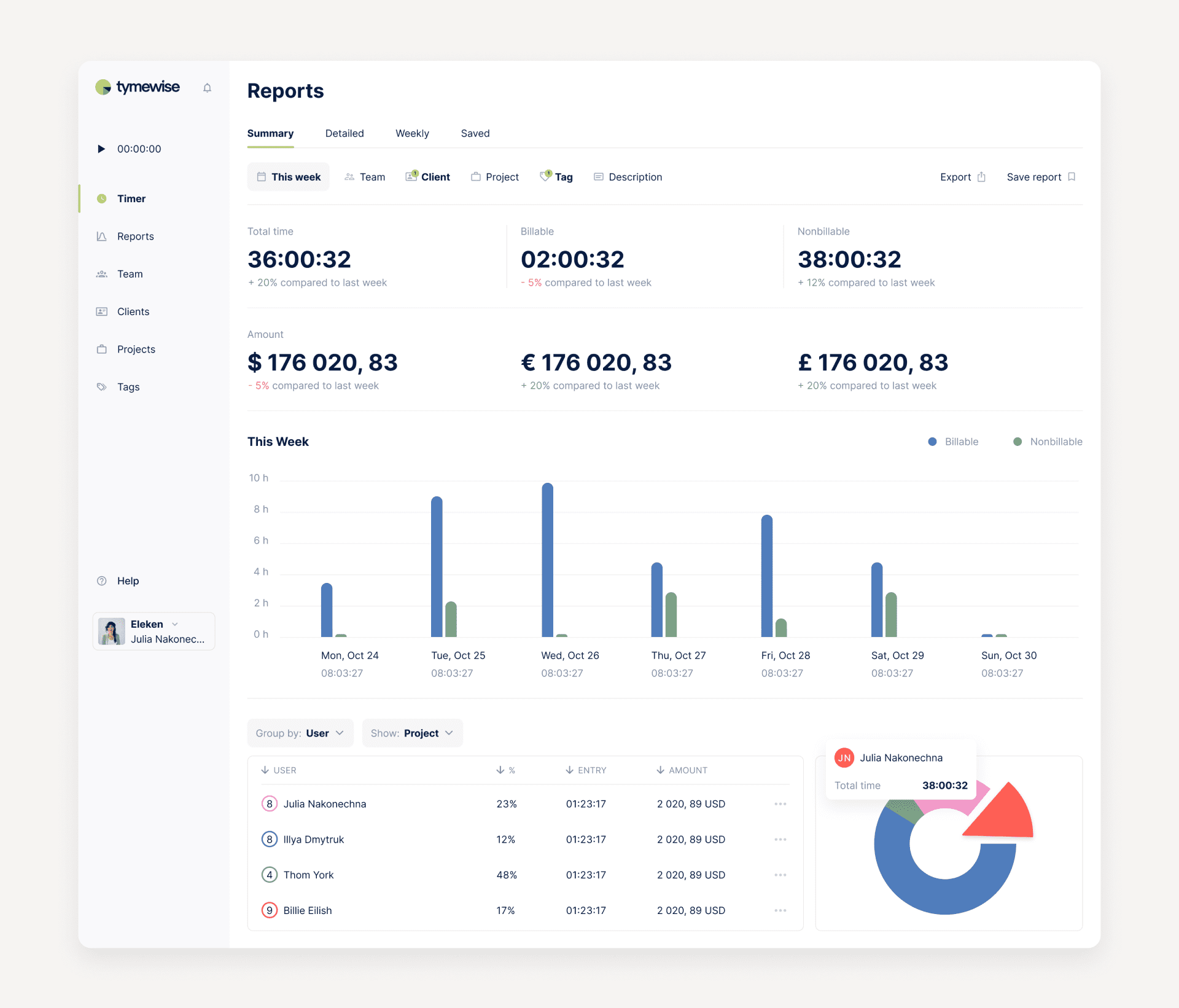The height and width of the screenshot is (1008, 1179).
Task: Click Monday Oct 24 billable bar
Action: tap(327, 610)
